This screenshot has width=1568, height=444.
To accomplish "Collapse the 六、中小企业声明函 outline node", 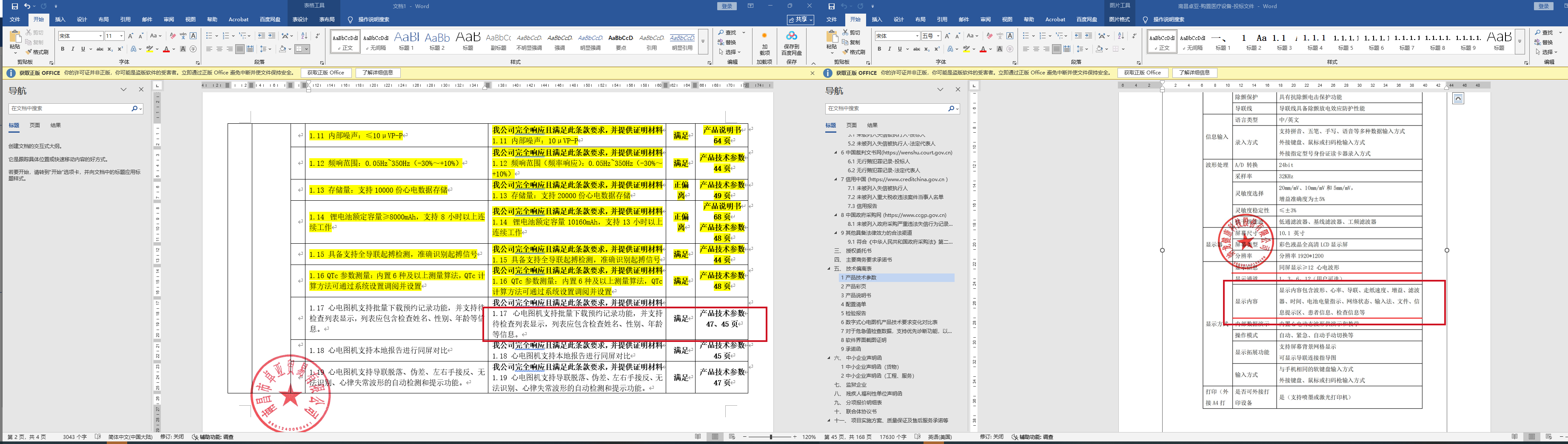I will [828, 358].
